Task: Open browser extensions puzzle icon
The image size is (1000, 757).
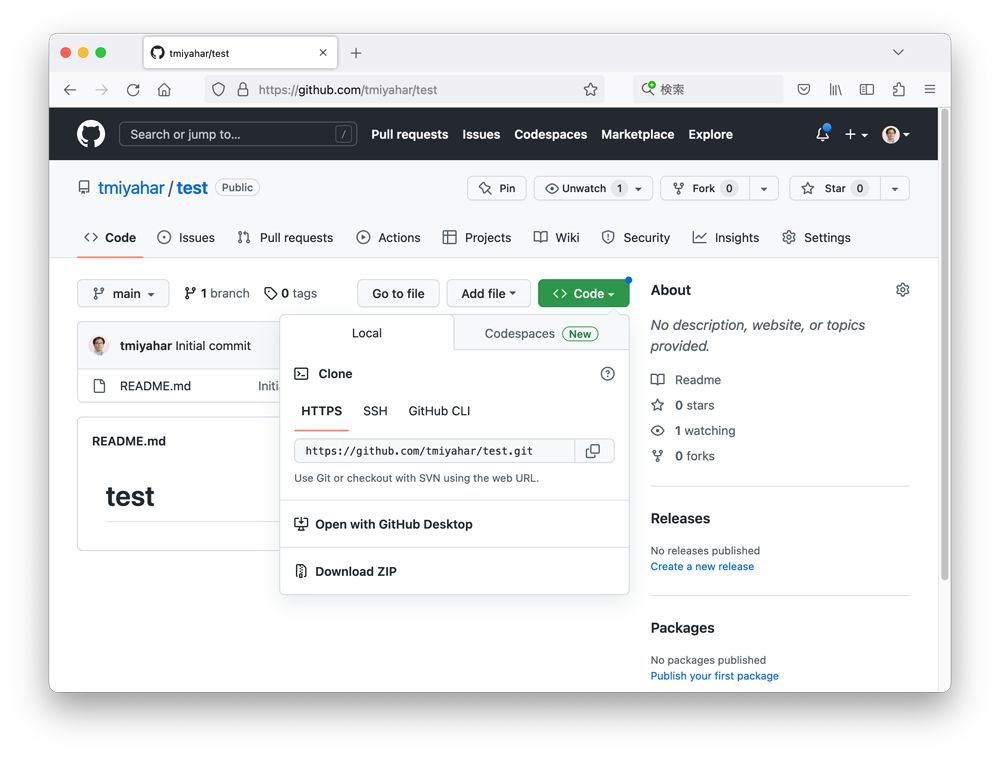Action: [899, 90]
